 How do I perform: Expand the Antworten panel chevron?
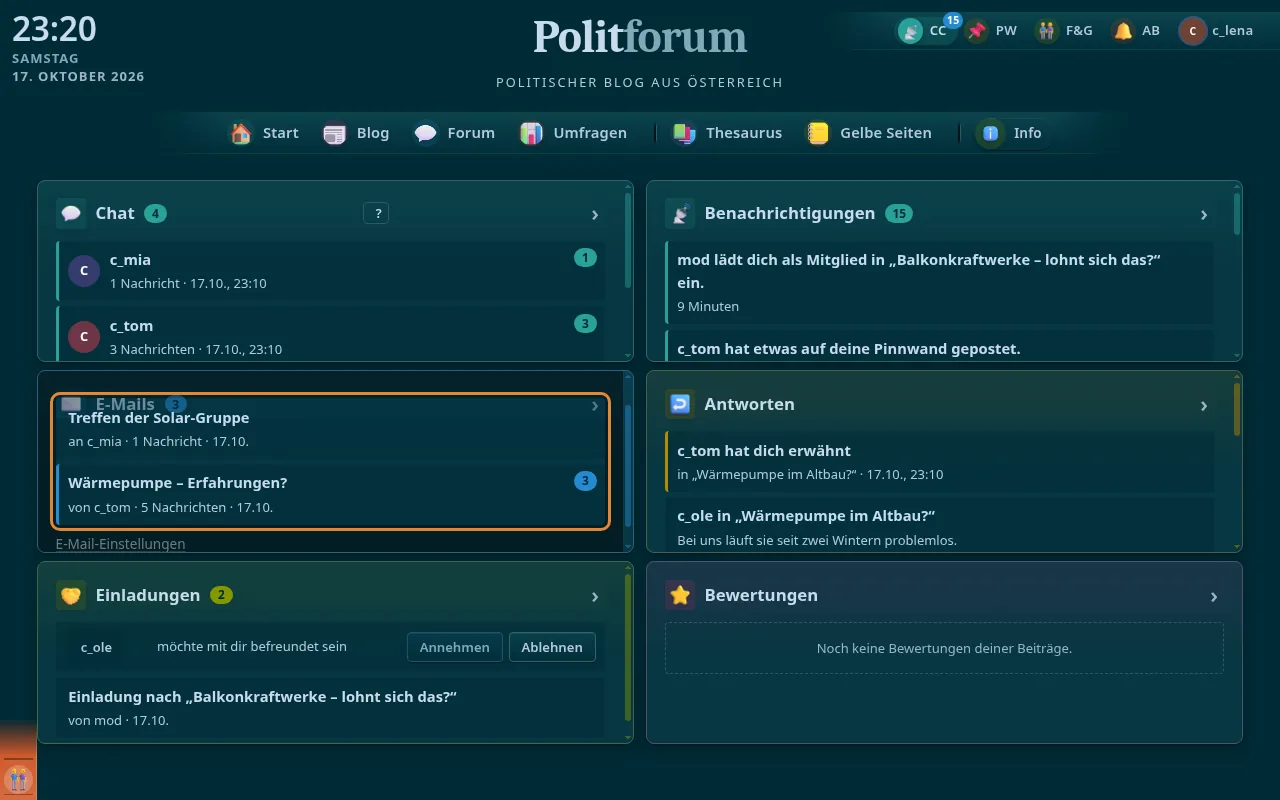pos(1204,405)
